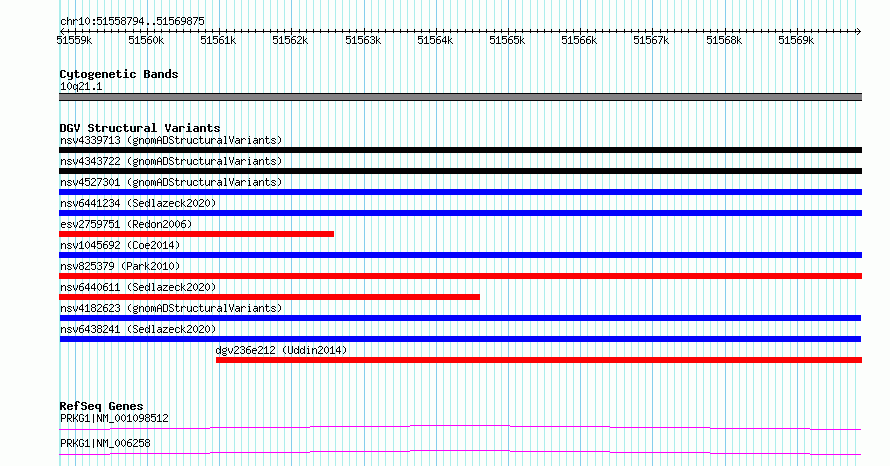Select the magenta PRKG1 NM_006258 transcript line
890x466 pixels.
pyautogui.click(x=460, y=452)
